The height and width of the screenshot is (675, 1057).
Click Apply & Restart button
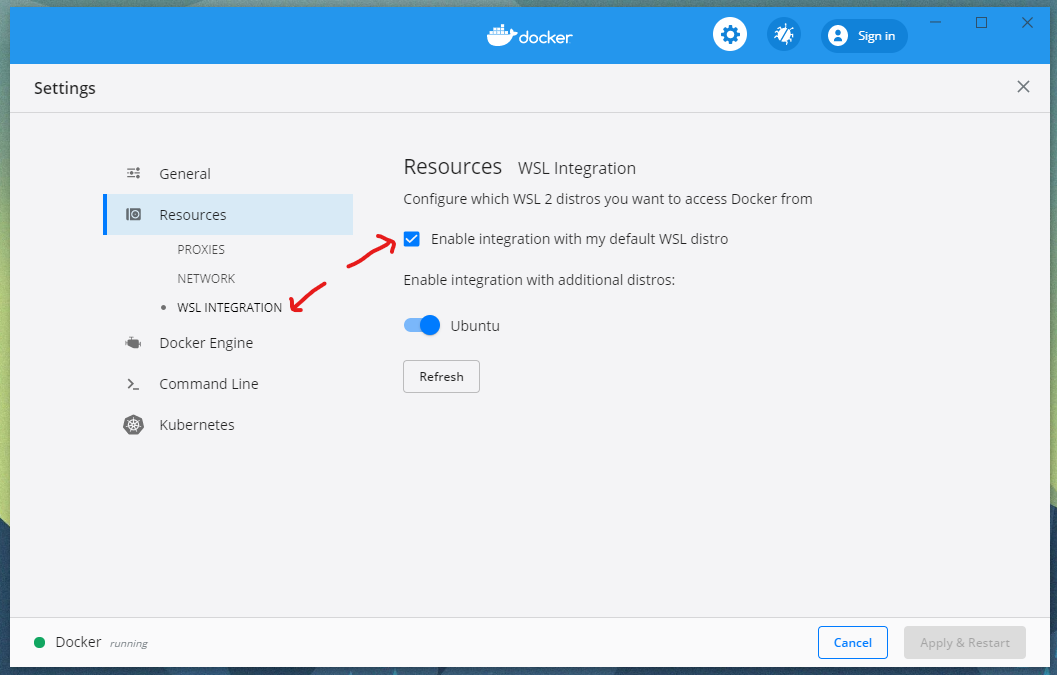pyautogui.click(x=965, y=643)
